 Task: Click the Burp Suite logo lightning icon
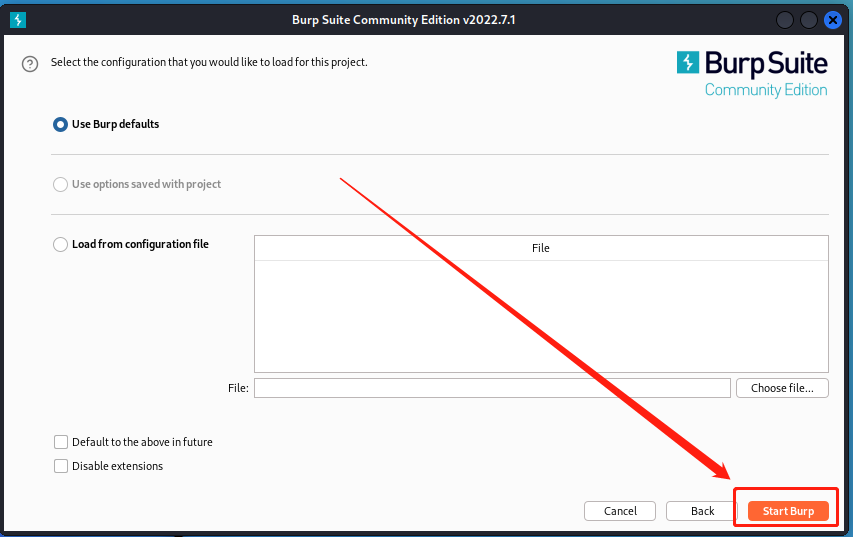[x=688, y=62]
